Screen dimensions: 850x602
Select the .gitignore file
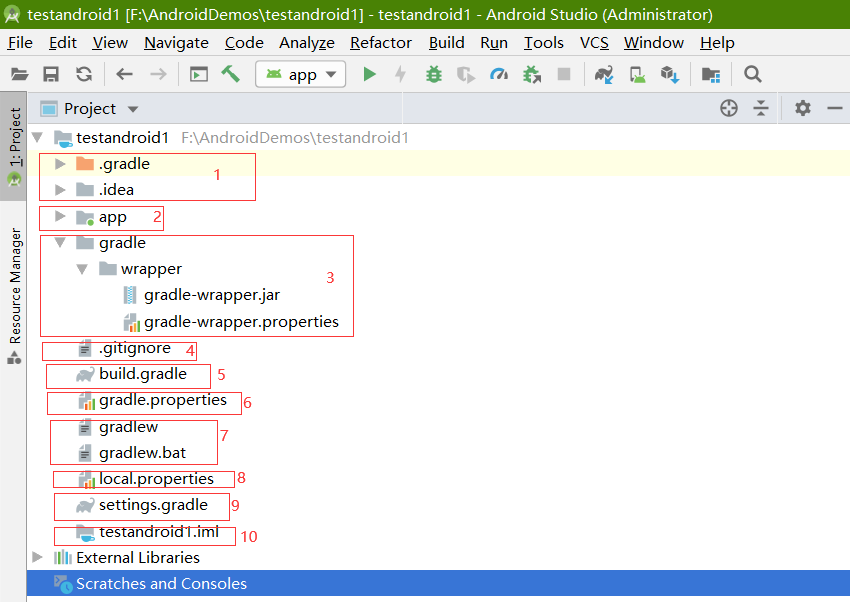click(x=135, y=348)
